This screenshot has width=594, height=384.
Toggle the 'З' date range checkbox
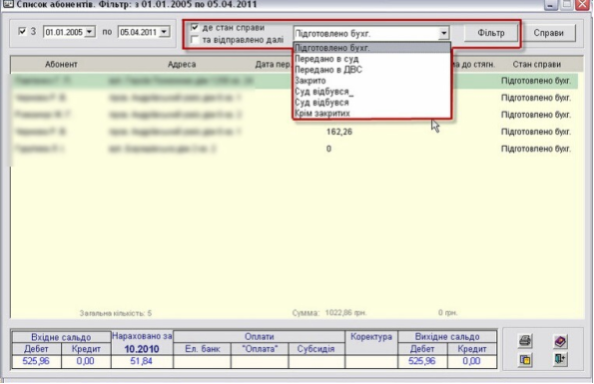22,31
